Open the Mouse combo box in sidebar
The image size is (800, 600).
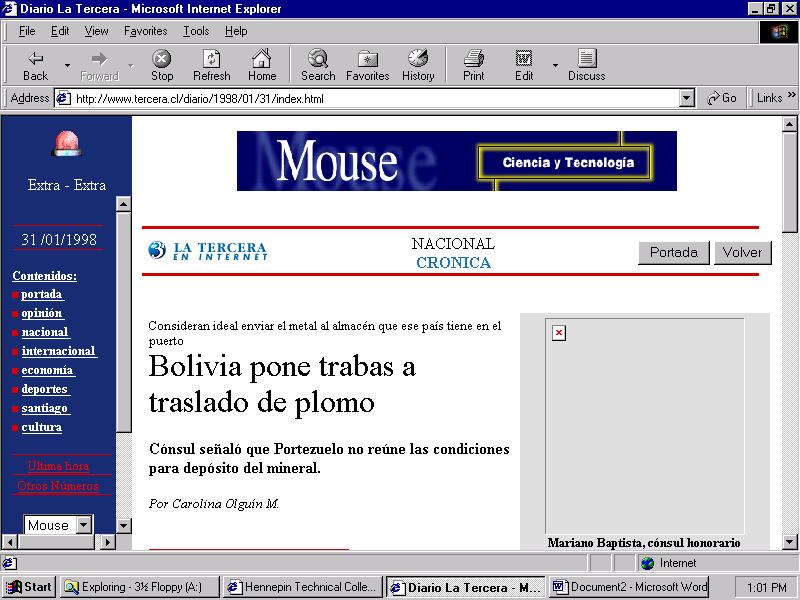click(58, 524)
